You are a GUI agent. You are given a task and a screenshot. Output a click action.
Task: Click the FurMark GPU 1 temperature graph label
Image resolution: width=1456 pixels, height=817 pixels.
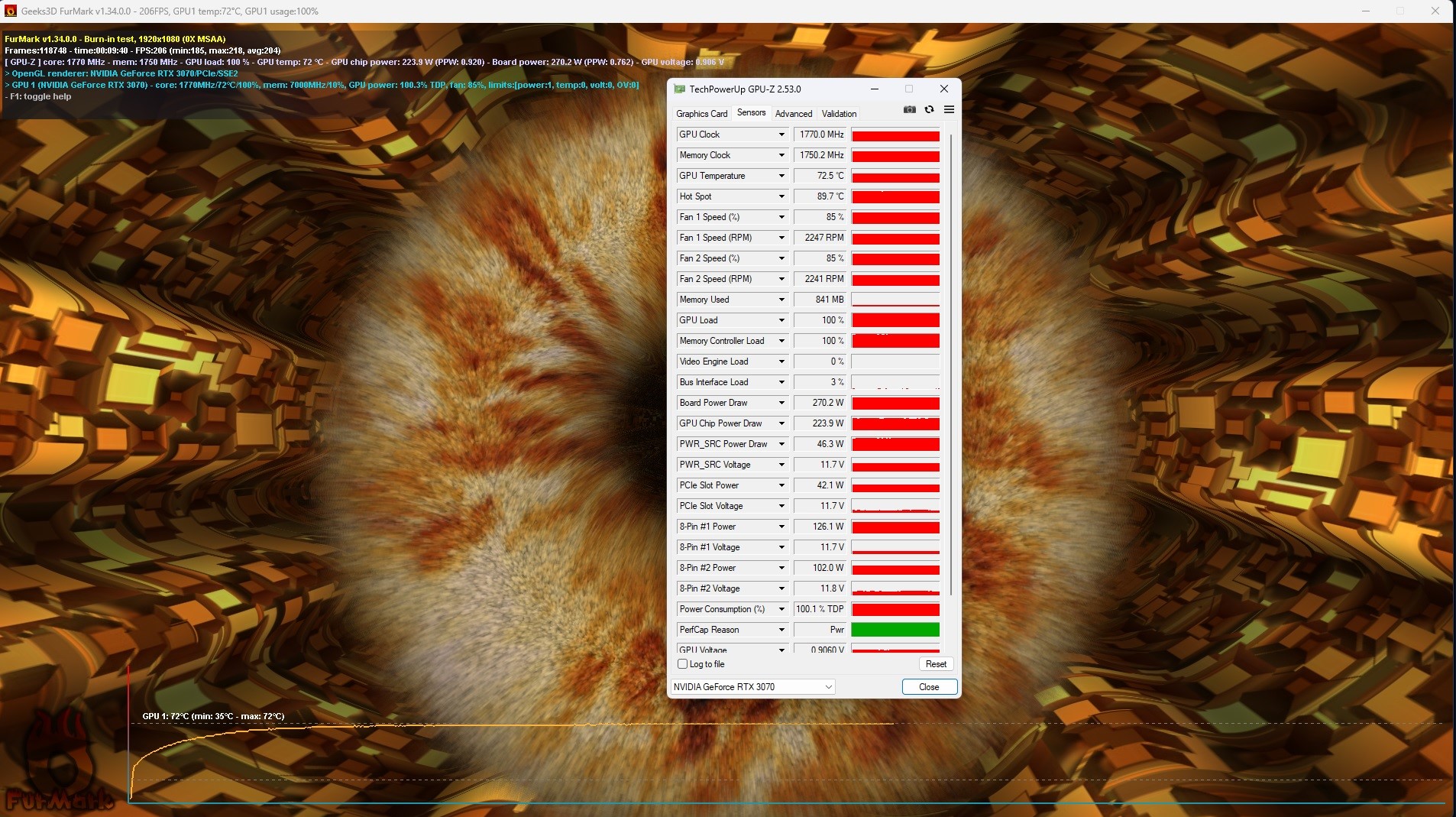tap(213, 716)
